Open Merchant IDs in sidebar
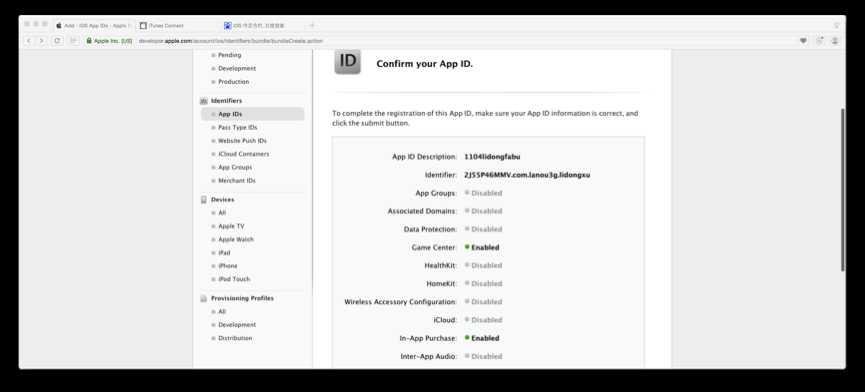This screenshot has width=865, height=392. click(237, 180)
